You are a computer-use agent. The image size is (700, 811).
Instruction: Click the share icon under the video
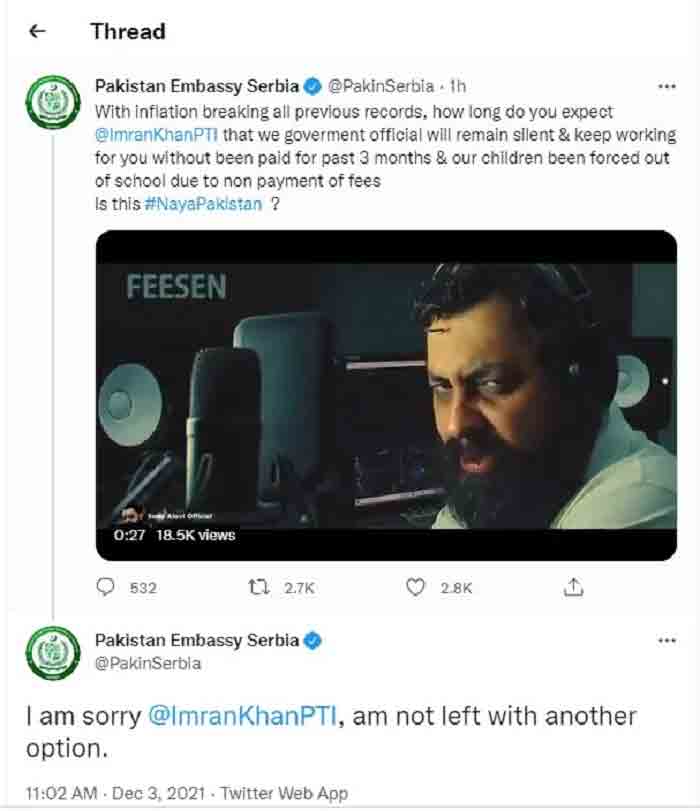pos(573,588)
